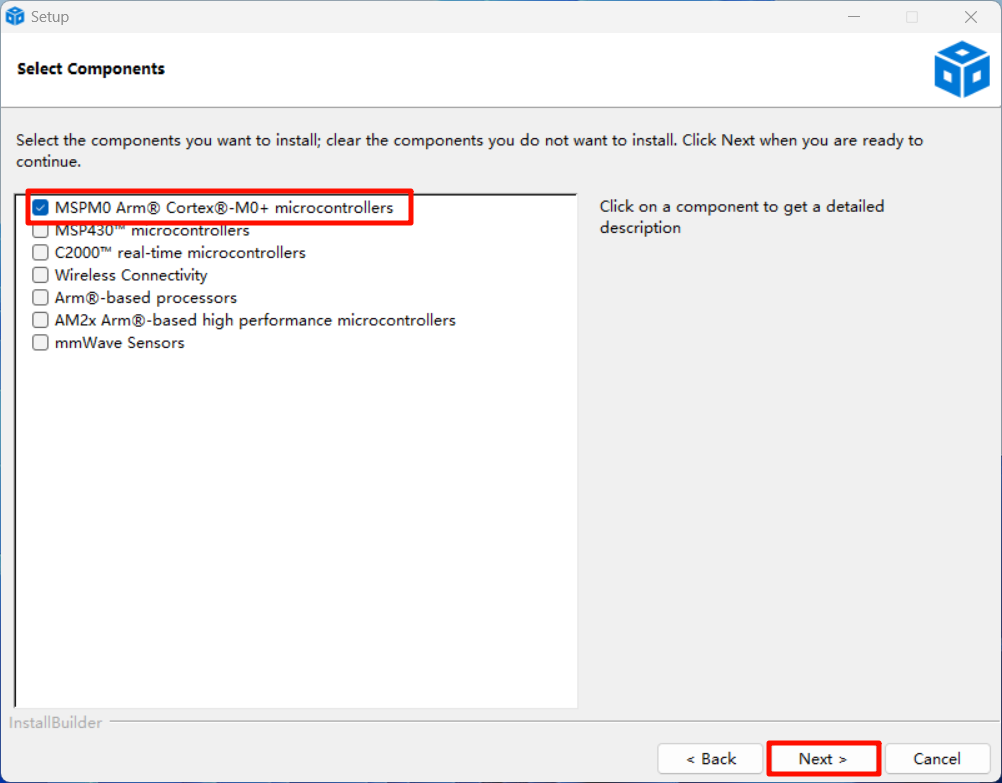This screenshot has width=1002, height=783.
Task: Check the mmWave Sensors checkbox
Action: tap(40, 343)
